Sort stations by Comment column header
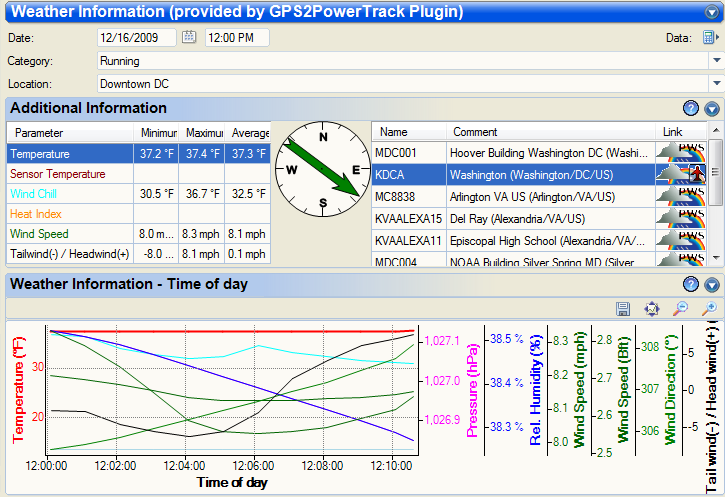The height and width of the screenshot is (497, 725). (551, 132)
